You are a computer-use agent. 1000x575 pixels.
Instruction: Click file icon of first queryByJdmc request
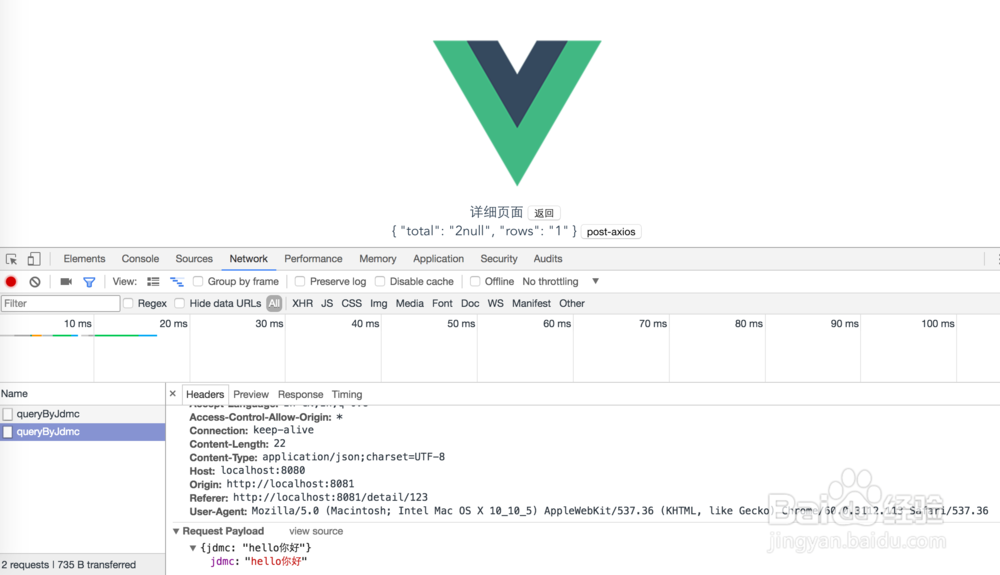8,414
